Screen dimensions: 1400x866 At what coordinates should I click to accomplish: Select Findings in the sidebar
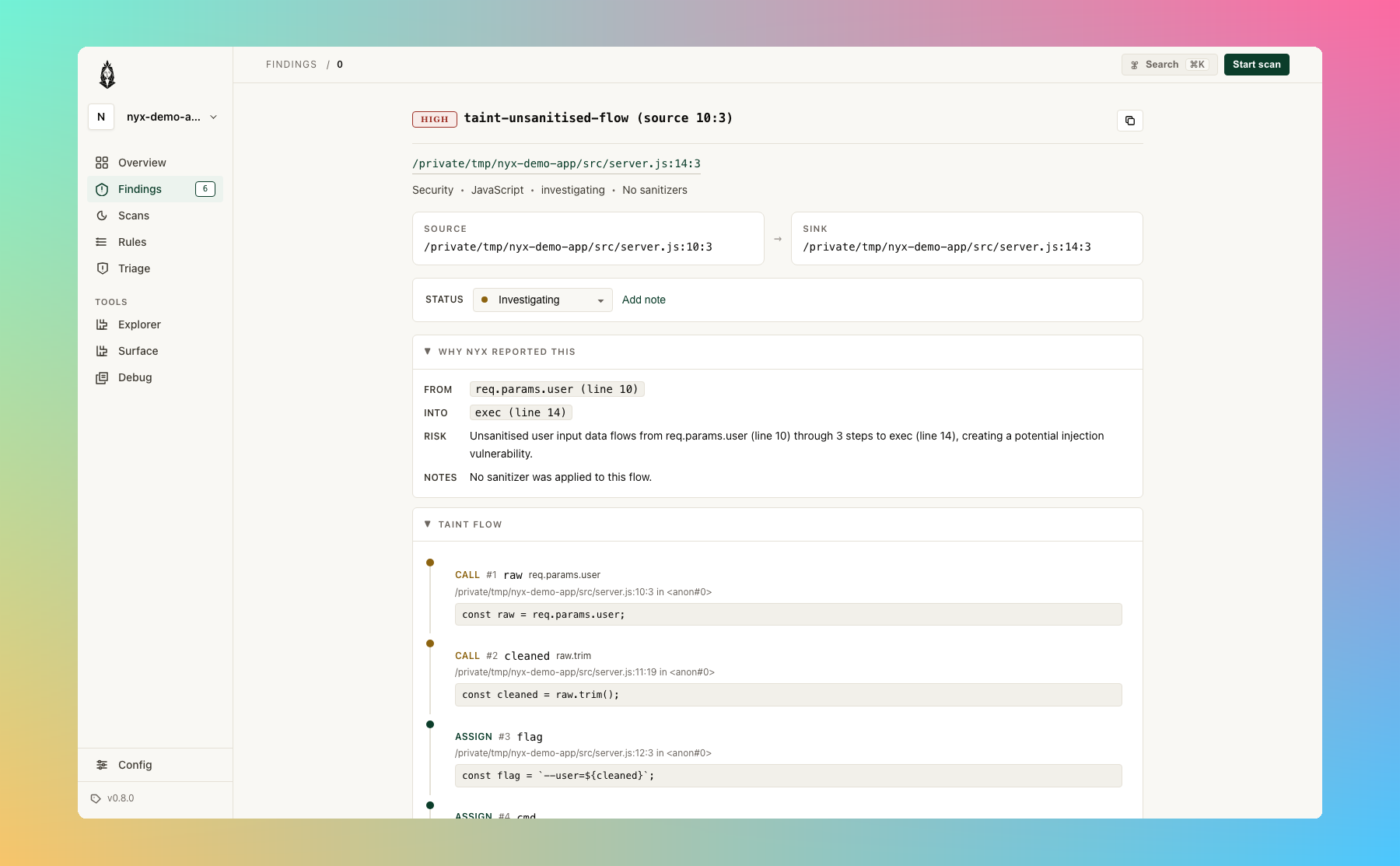click(155, 189)
